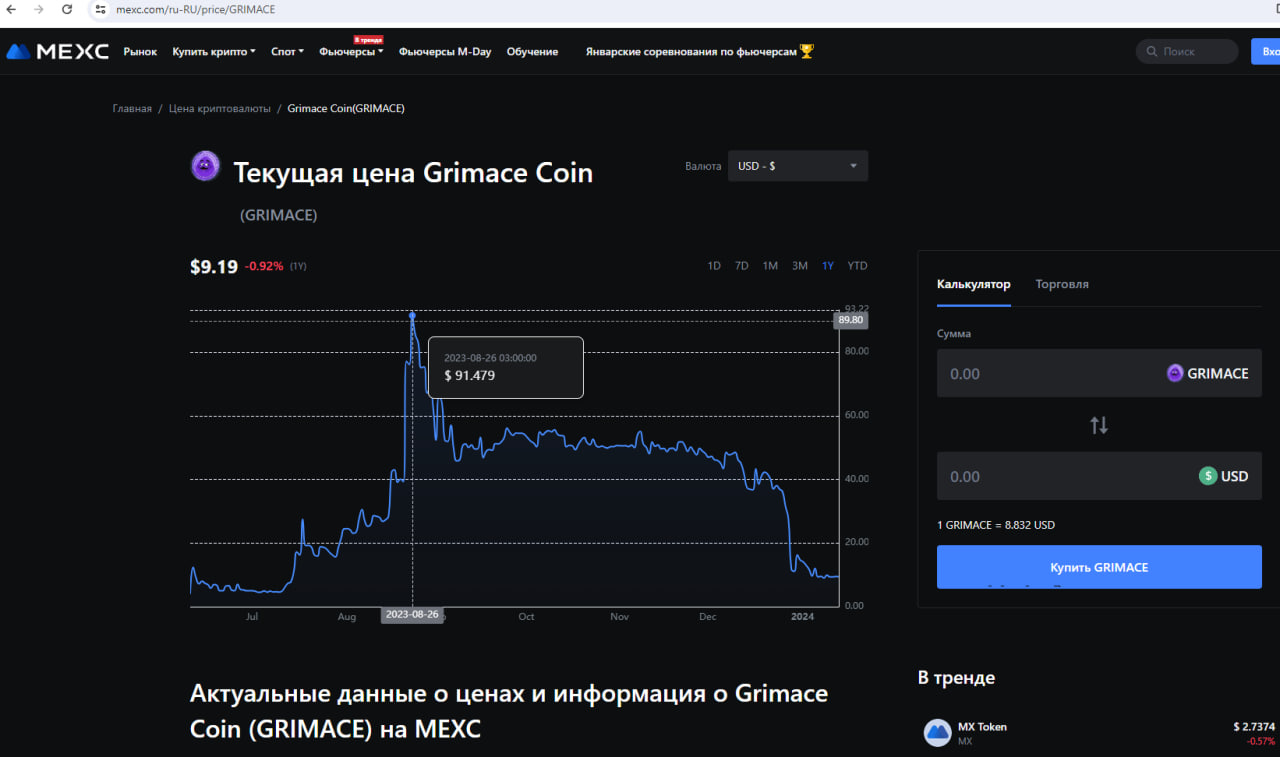Click the В тренде section heading
1280x757 pixels.
(x=956, y=678)
